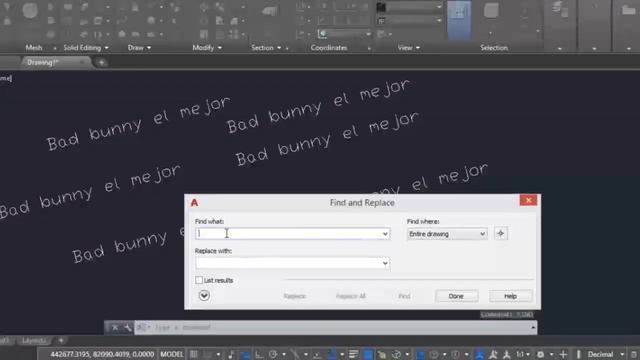
Task: Check the List results checkbox
Action: coord(199,280)
